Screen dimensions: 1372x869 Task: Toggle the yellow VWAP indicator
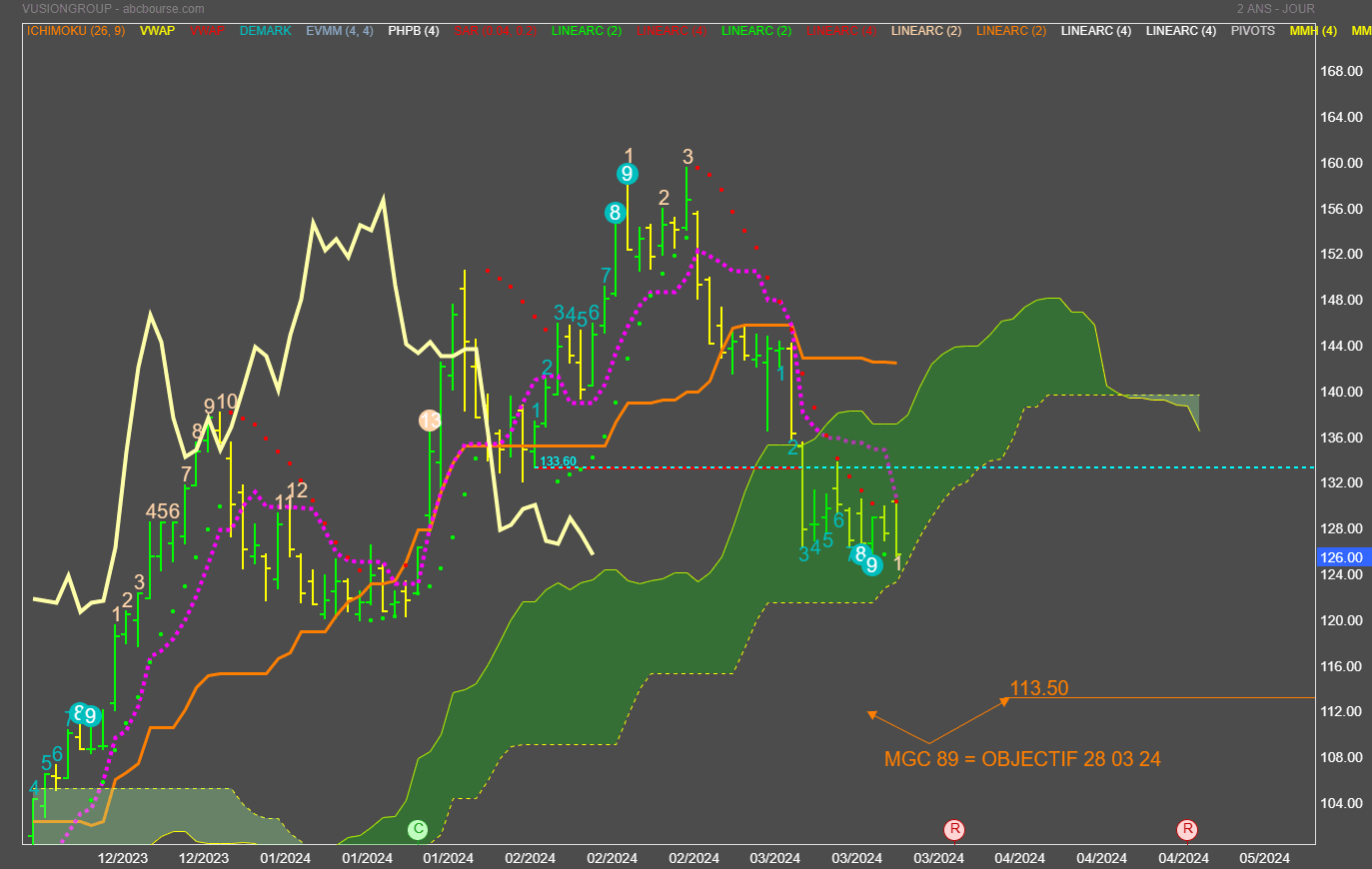point(157,31)
